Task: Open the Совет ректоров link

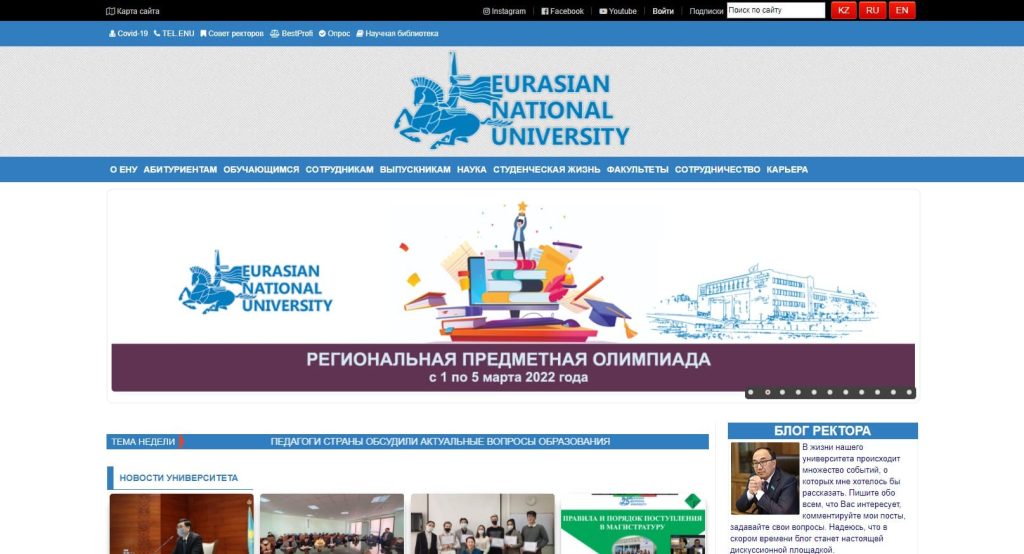Action: pyautogui.click(x=232, y=33)
